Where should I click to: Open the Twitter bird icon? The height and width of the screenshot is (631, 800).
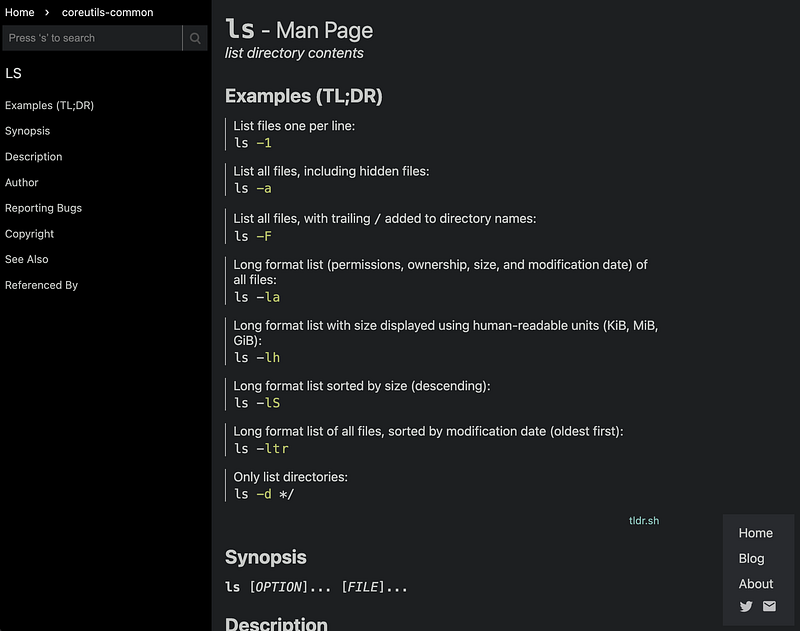tap(746, 606)
